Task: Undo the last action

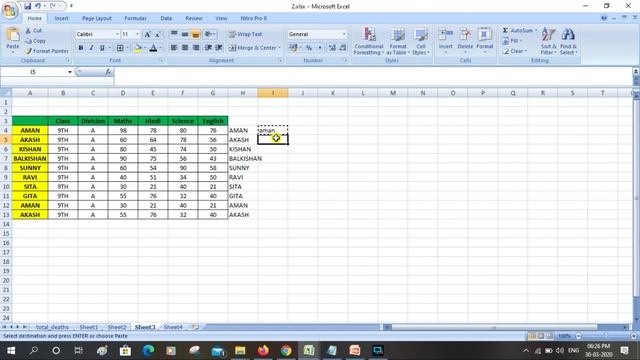Action: 38,6
